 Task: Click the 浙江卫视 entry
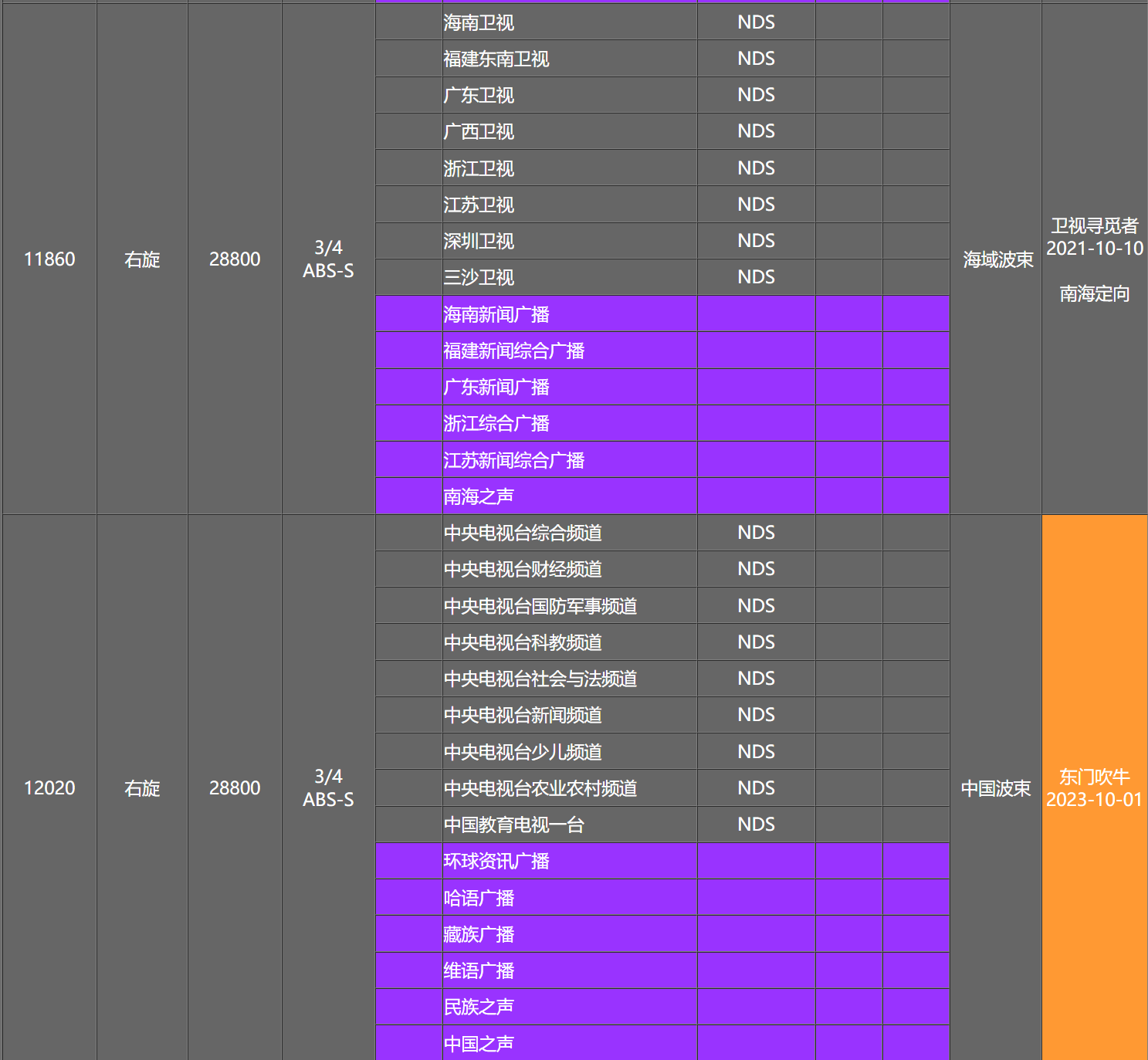570,168
